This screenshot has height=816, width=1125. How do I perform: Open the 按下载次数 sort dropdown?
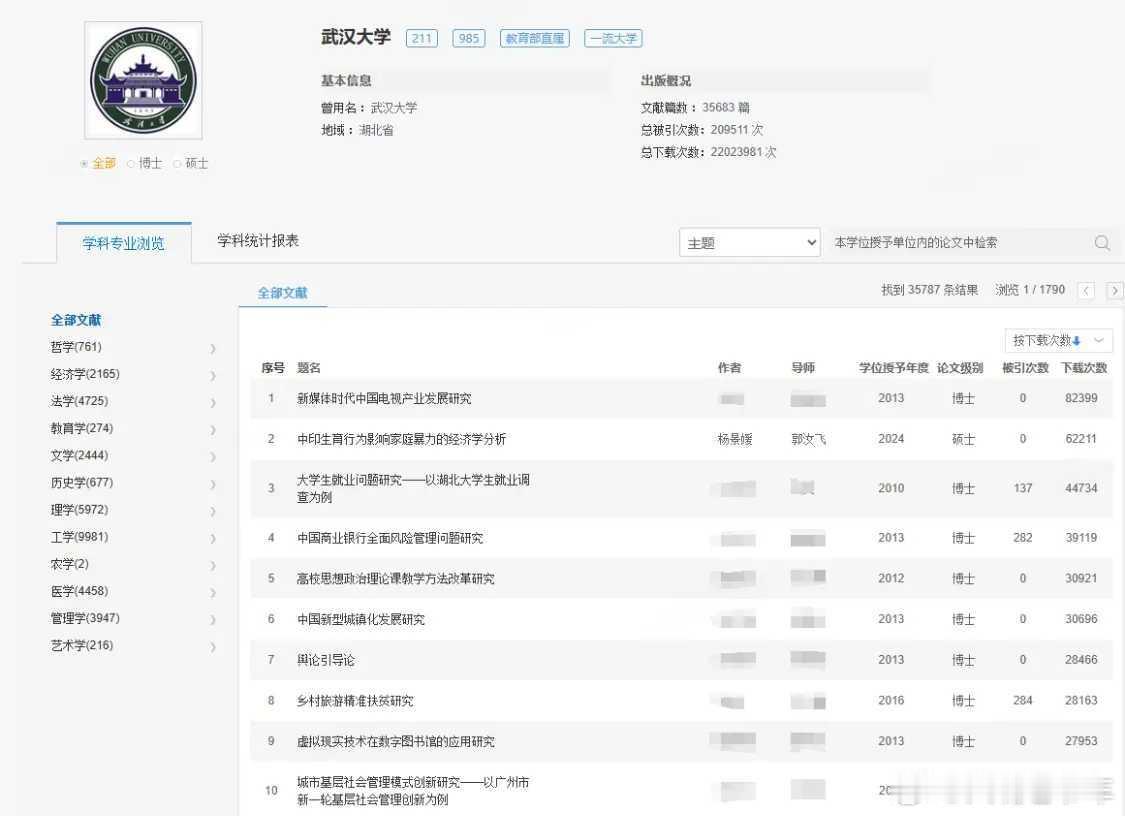coord(1058,340)
